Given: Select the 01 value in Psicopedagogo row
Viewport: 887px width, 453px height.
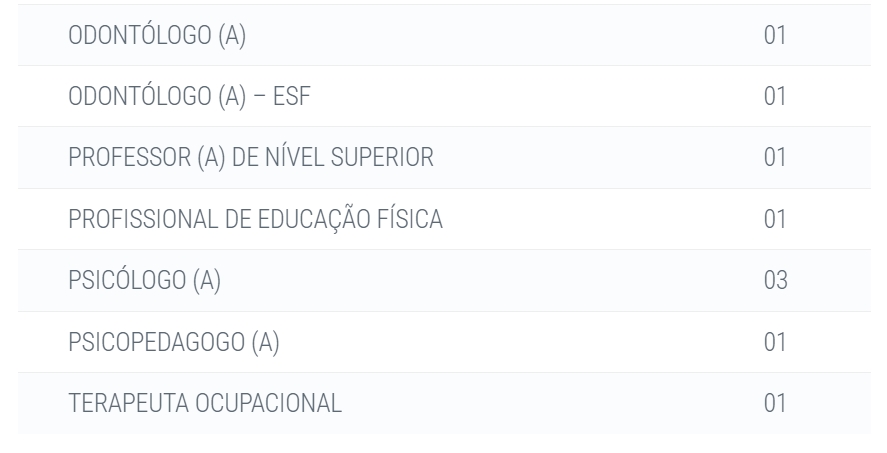Looking at the screenshot, I should point(775,342).
